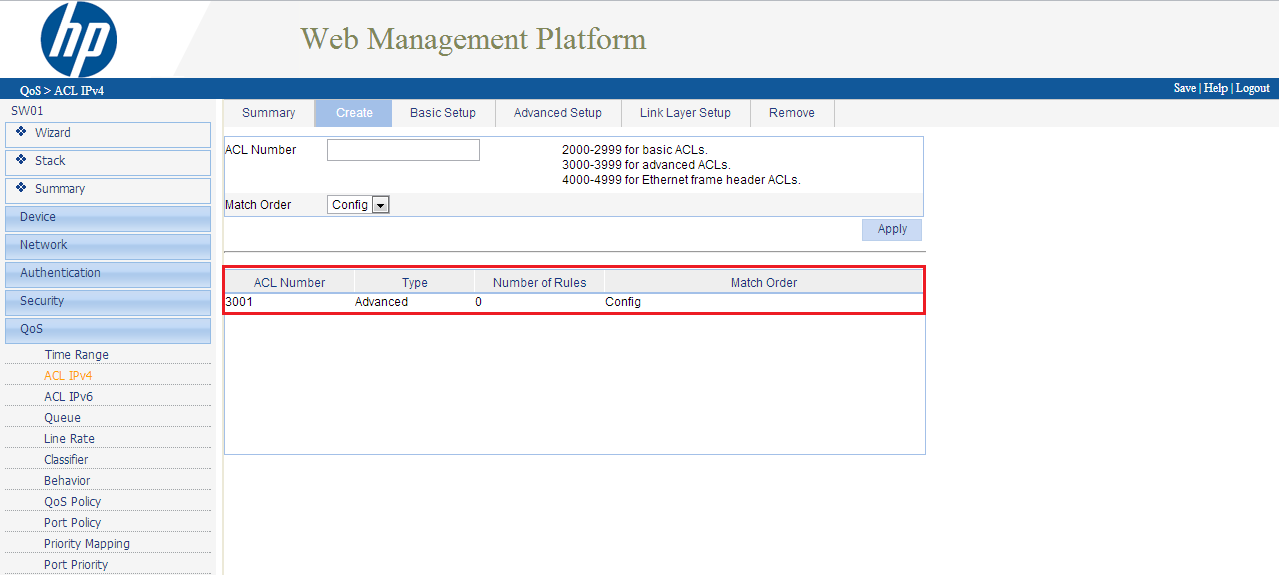Click the Save link in header
Viewport: 1279px width, 575px height.
tap(1184, 88)
